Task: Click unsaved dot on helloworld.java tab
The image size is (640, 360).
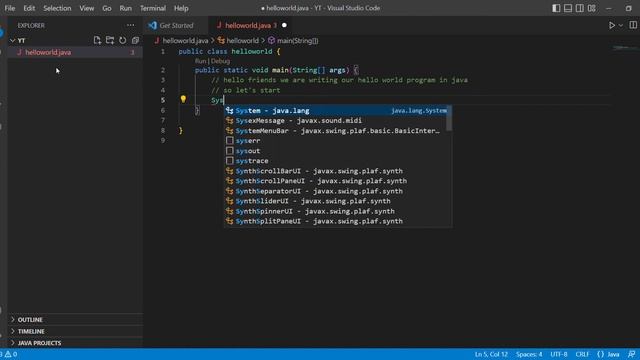Action: [x=284, y=25]
